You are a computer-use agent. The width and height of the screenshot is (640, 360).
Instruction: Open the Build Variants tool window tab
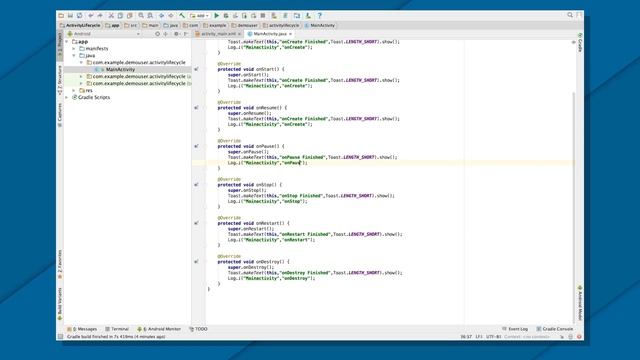point(60,304)
